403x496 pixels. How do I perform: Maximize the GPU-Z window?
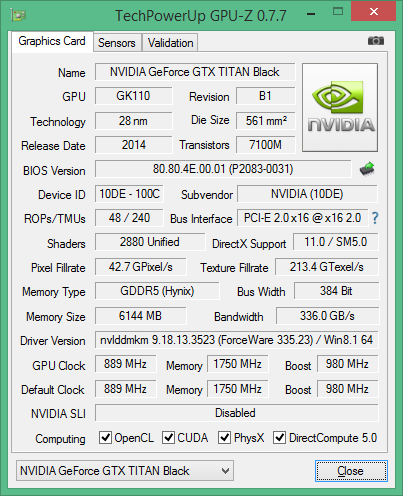pos(338,12)
